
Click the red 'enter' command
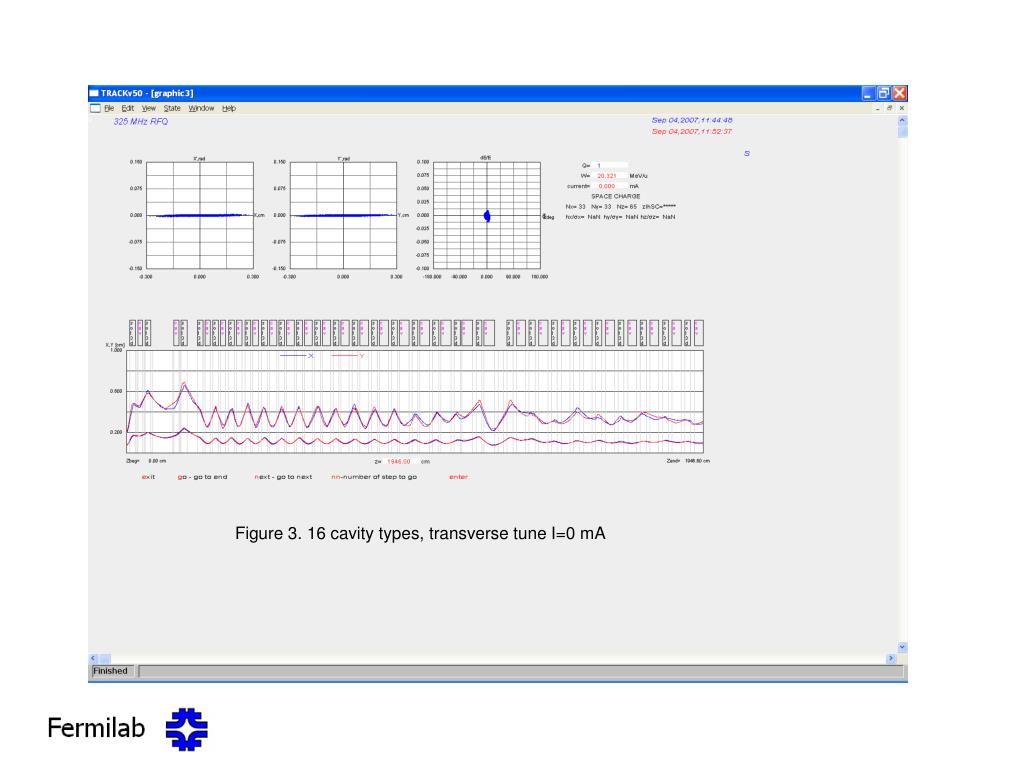pyautogui.click(x=458, y=477)
